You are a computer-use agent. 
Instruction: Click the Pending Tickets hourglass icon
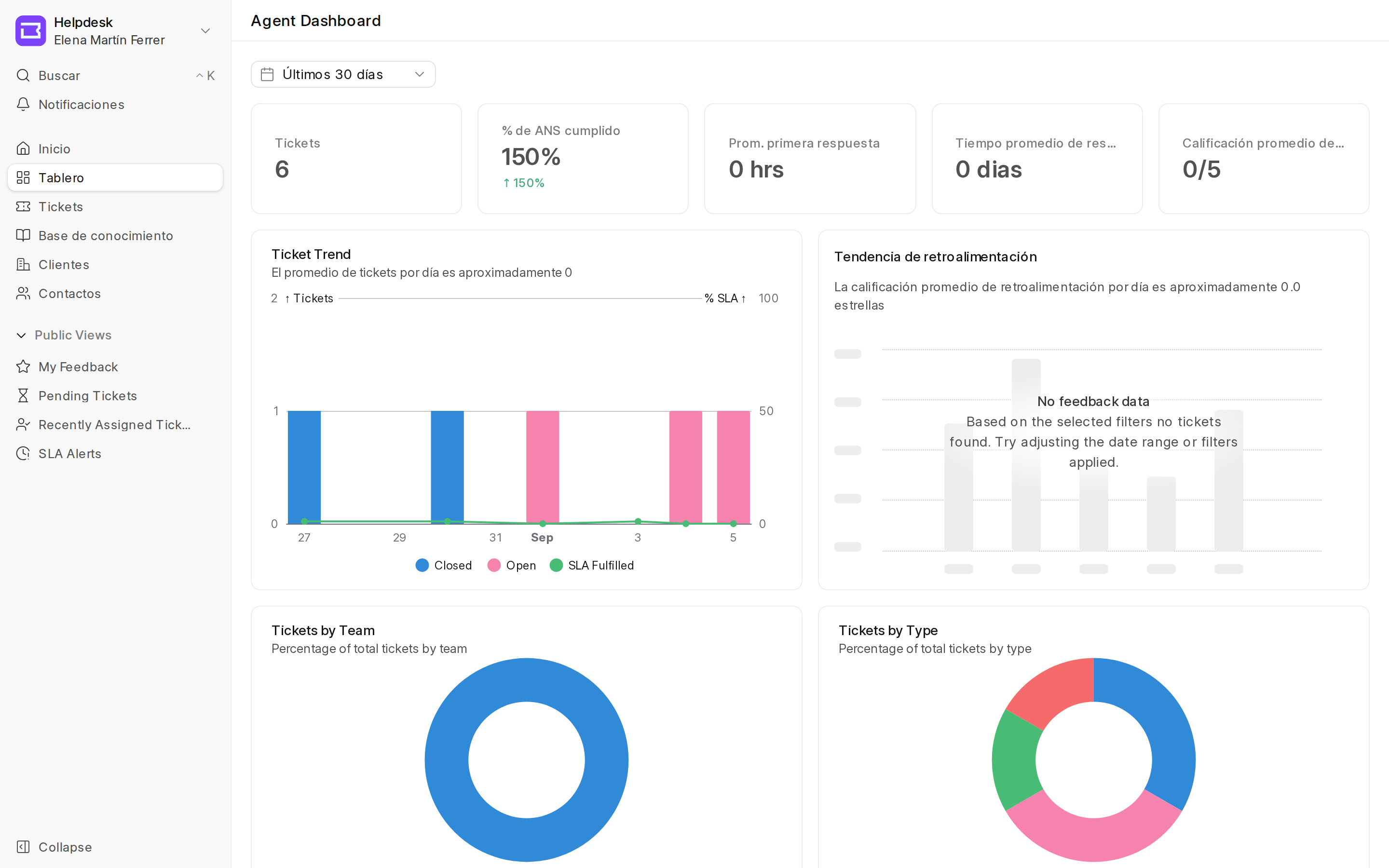(23, 395)
